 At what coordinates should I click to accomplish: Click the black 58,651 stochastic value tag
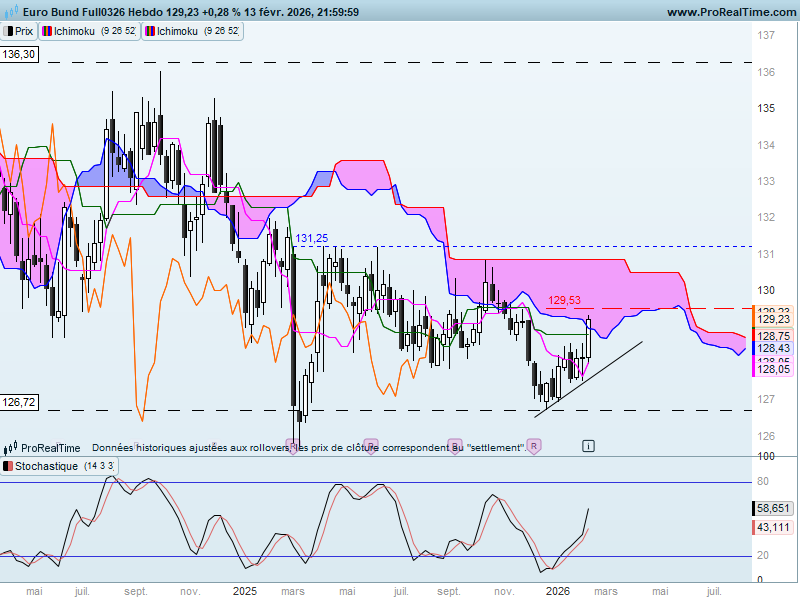tap(773, 508)
